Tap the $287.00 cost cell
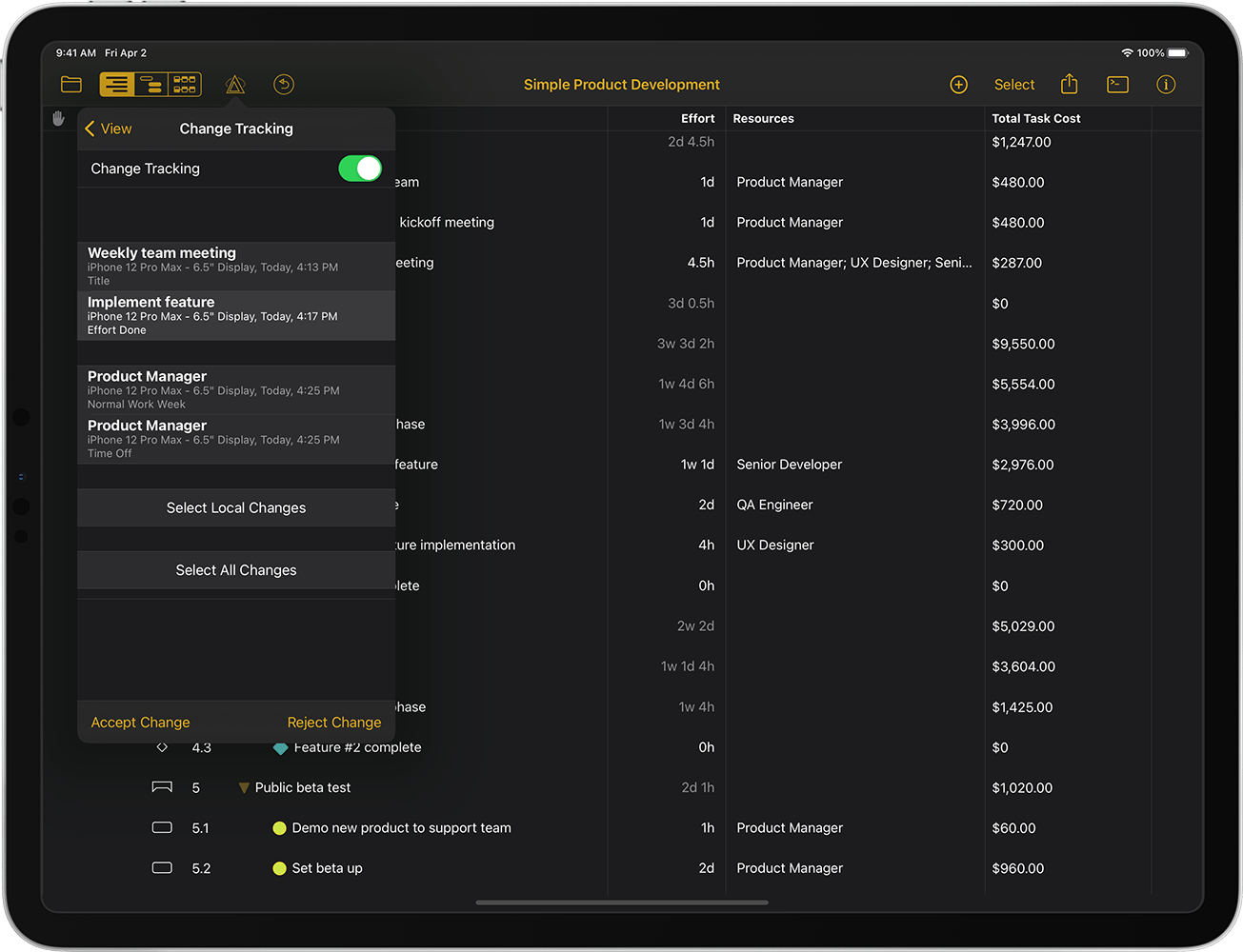This screenshot has width=1243, height=952. coord(1017,263)
